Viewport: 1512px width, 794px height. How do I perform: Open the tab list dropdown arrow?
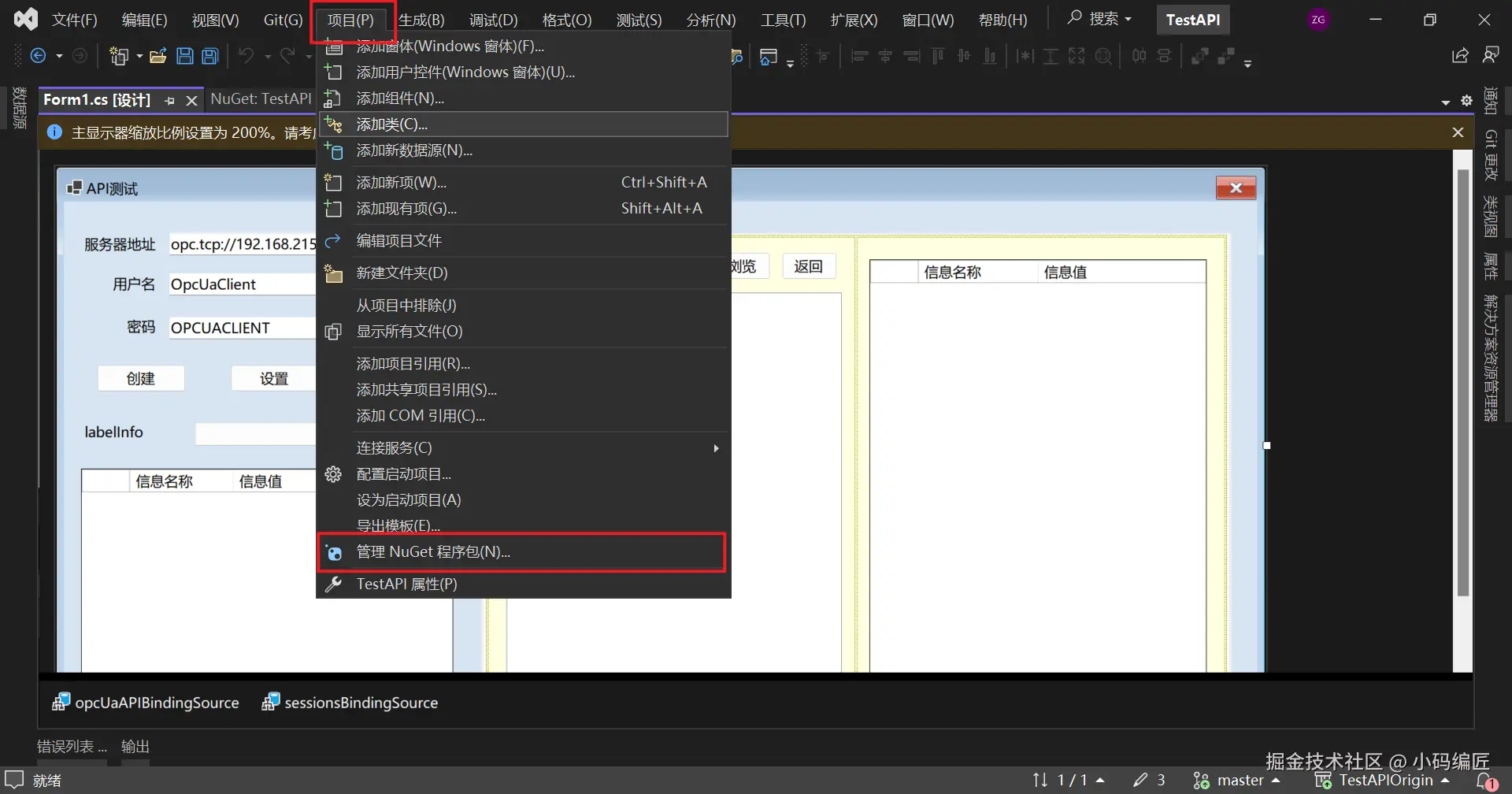pyautogui.click(x=1445, y=102)
